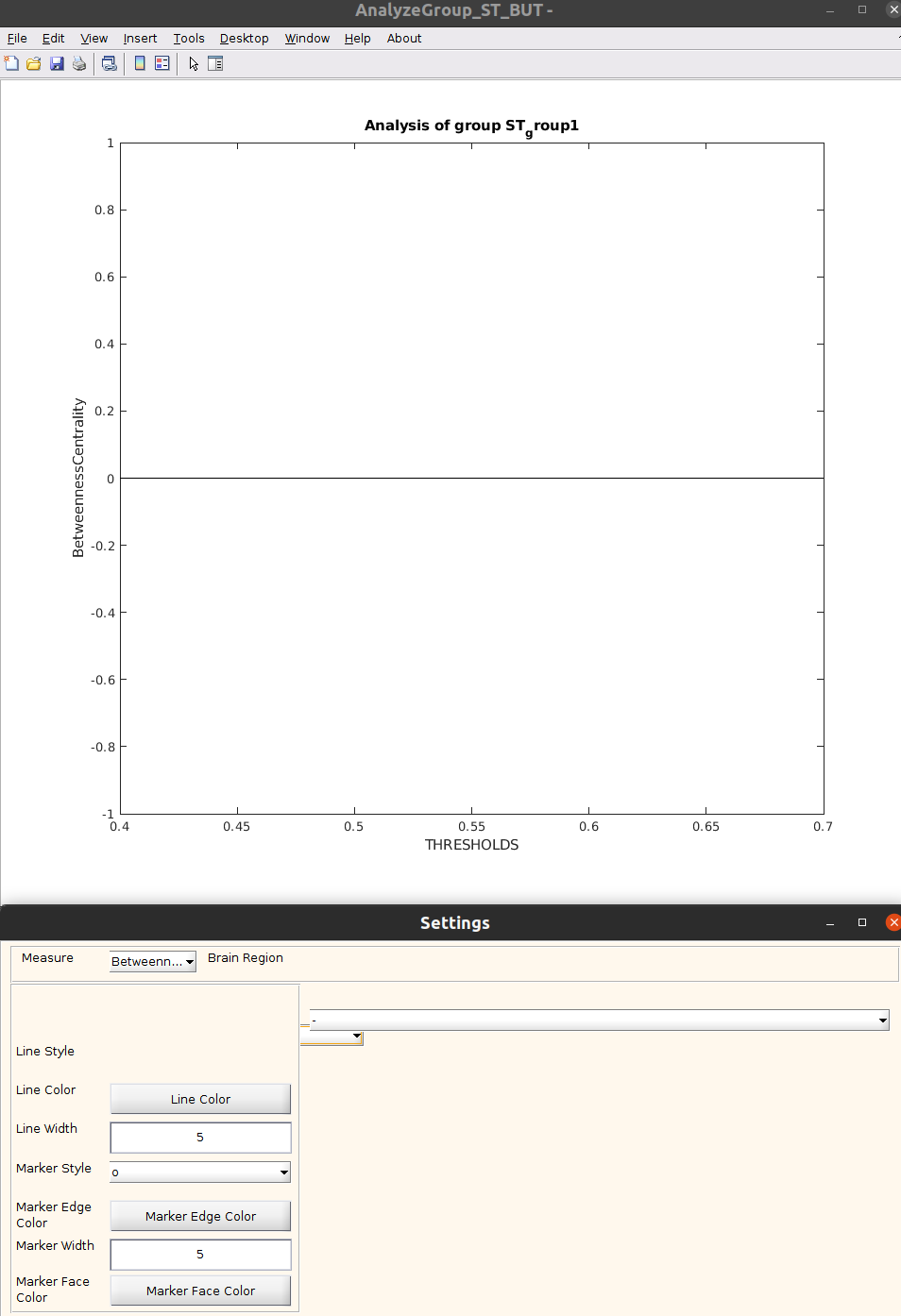Click the New Figure toolbar icon
Screen dimensions: 901x1316
[x=11, y=63]
